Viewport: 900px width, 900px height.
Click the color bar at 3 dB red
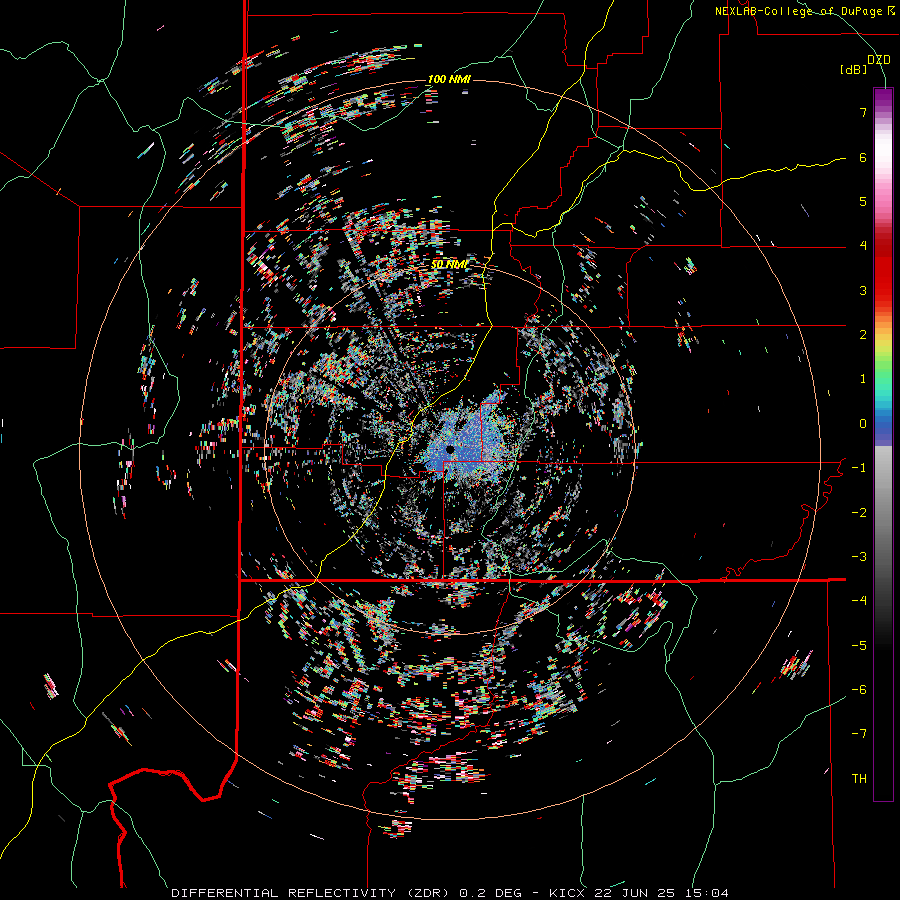pyautogui.click(x=883, y=290)
